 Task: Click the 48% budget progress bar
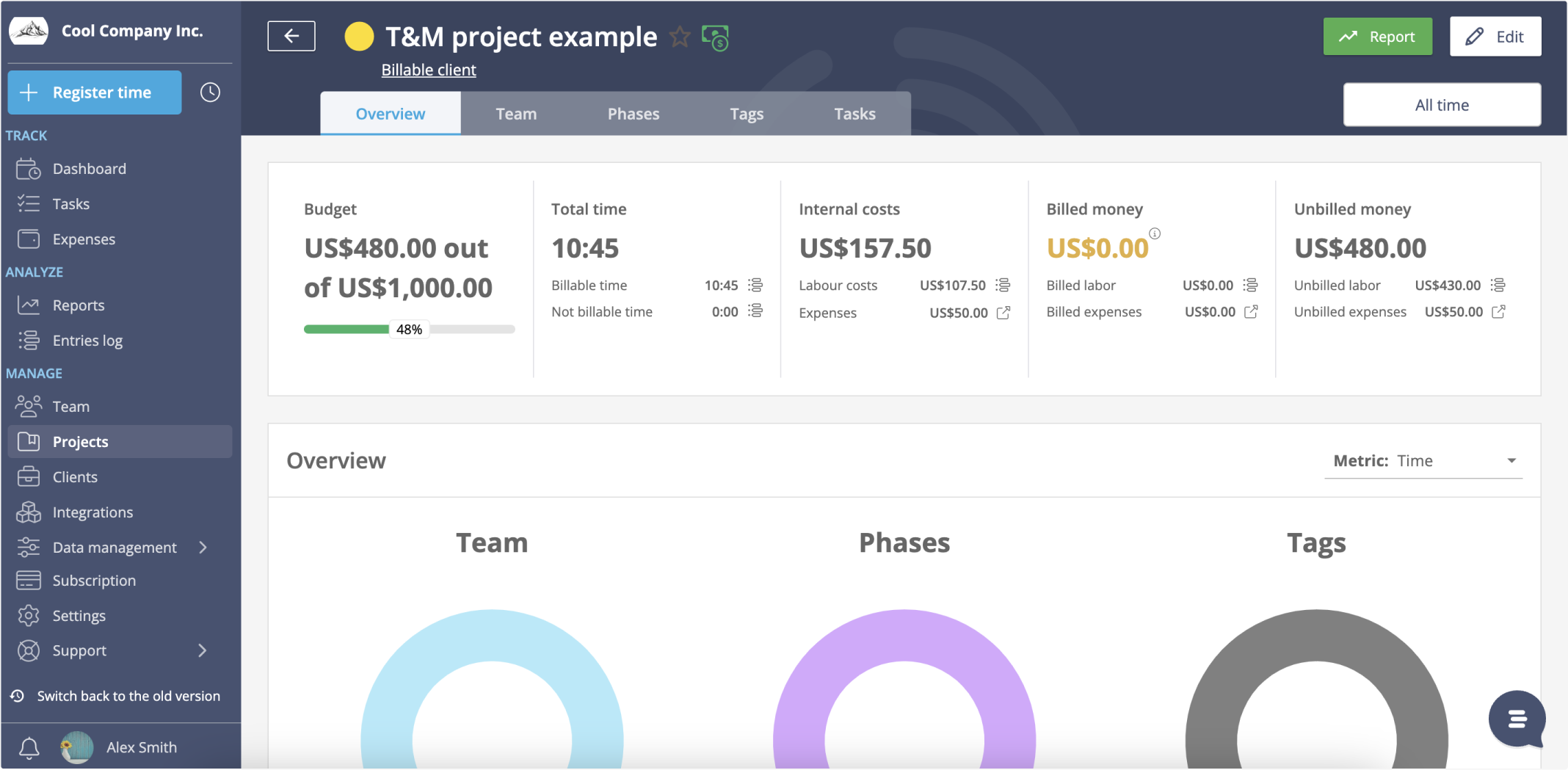point(408,329)
